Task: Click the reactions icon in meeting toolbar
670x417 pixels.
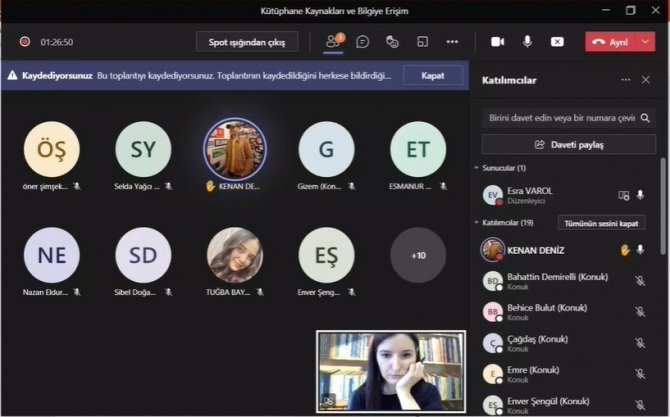Action: 393,42
